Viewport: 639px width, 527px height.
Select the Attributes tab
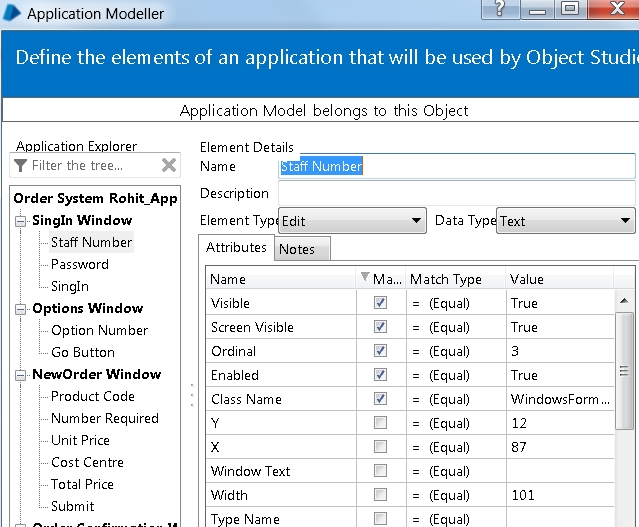pyautogui.click(x=236, y=247)
